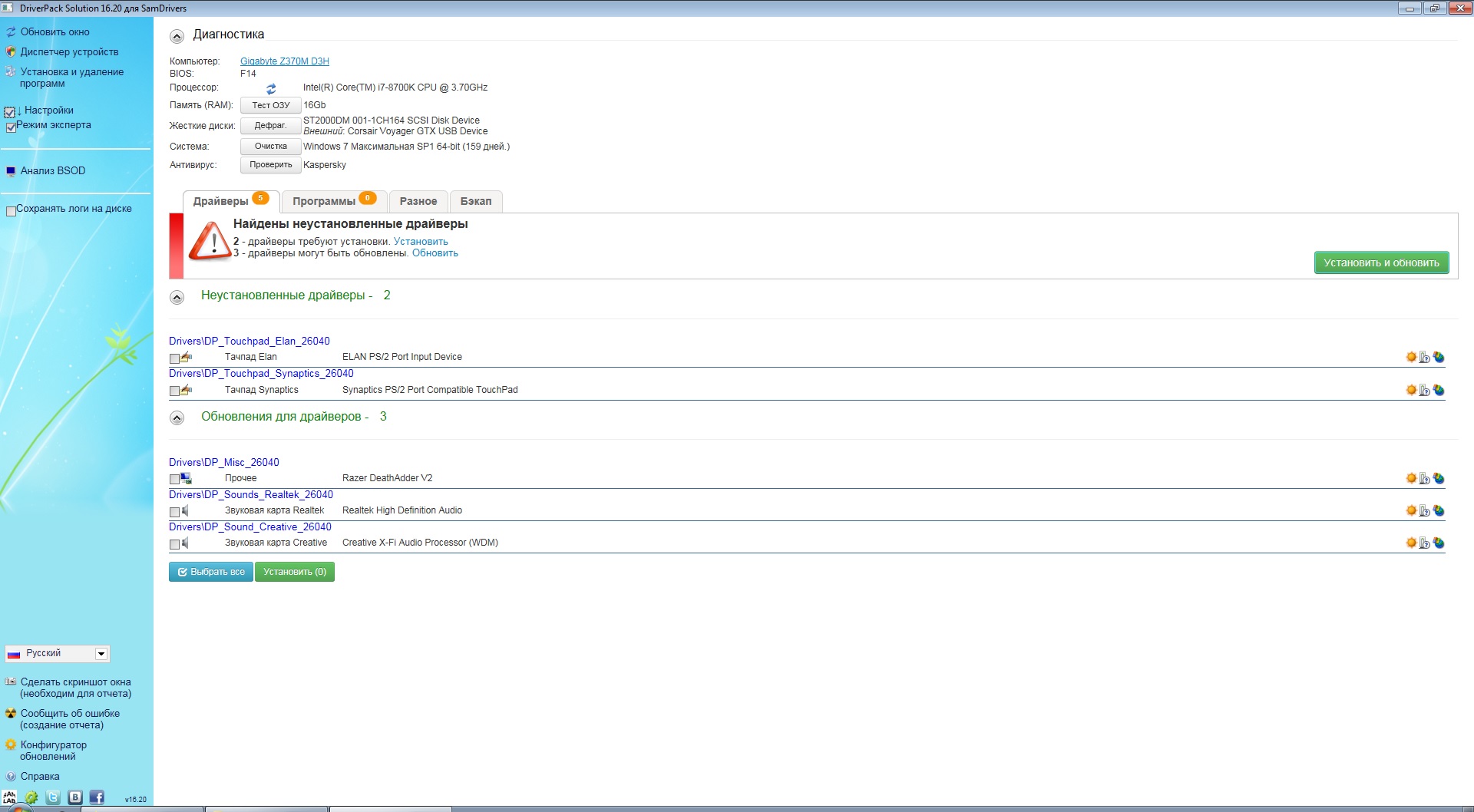Switch to the Разное tab
The width and height of the screenshot is (1474, 812).
click(418, 201)
